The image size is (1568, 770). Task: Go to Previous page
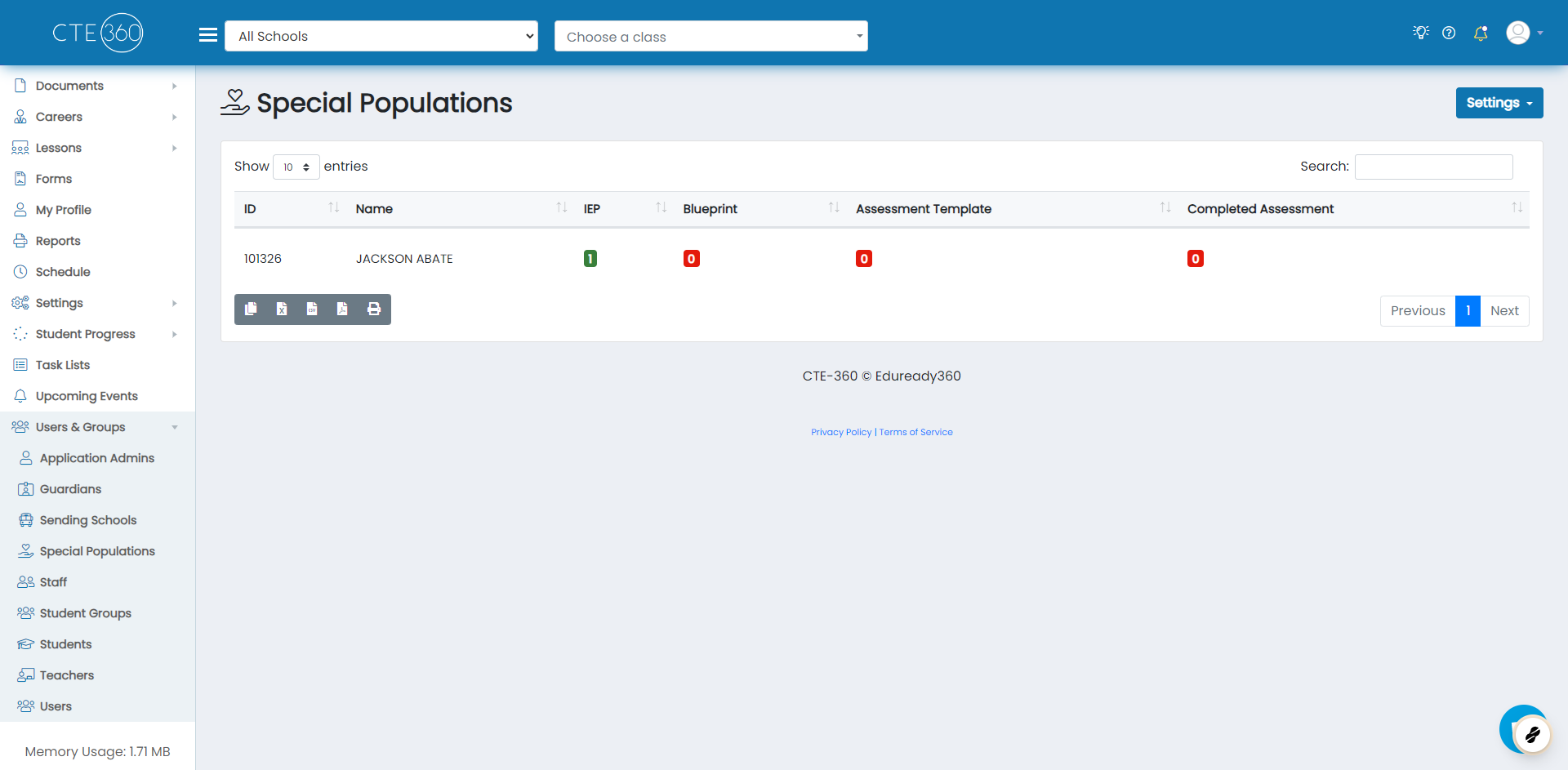tap(1418, 311)
